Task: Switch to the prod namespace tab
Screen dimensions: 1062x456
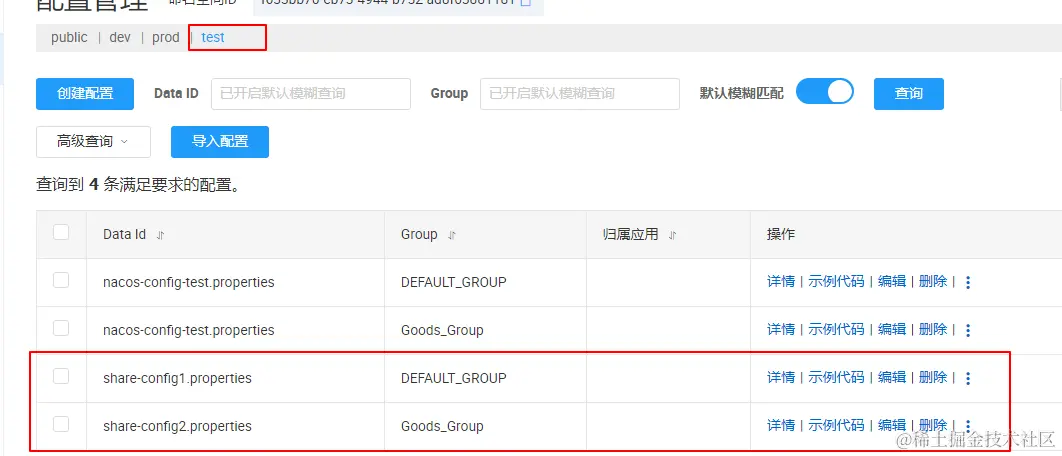Action: tap(166, 37)
